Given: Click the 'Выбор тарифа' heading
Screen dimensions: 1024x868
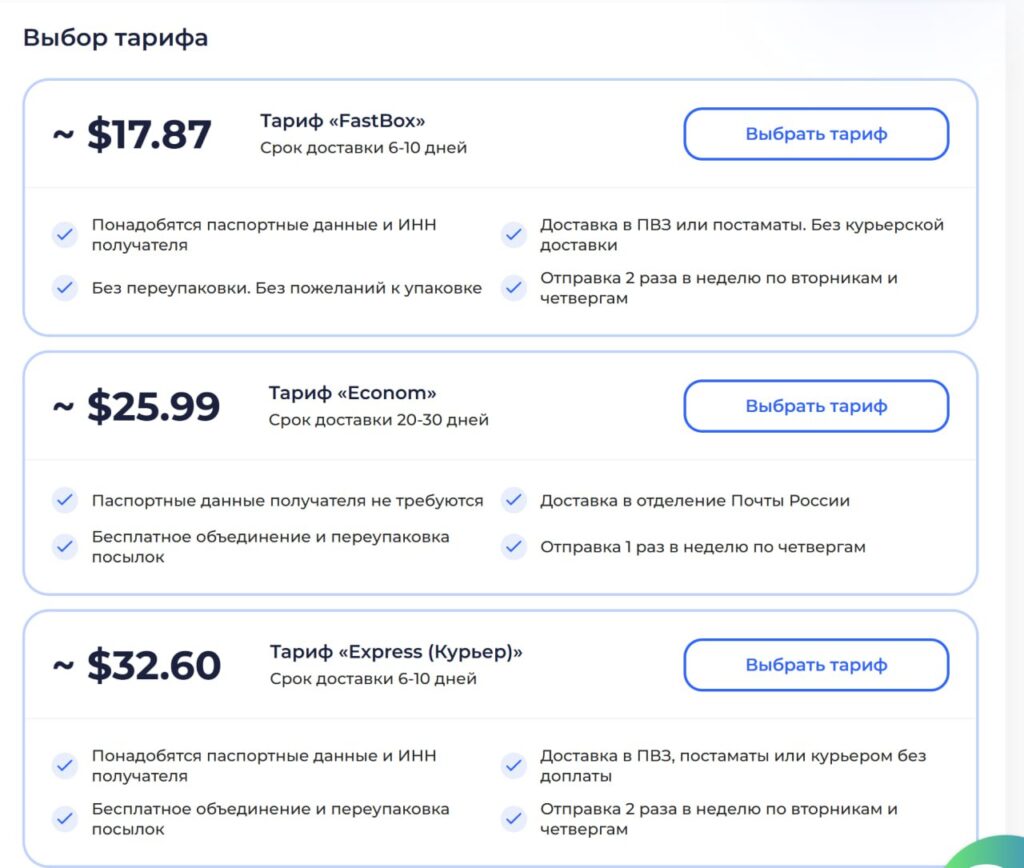Looking at the screenshot, I should (x=116, y=38).
